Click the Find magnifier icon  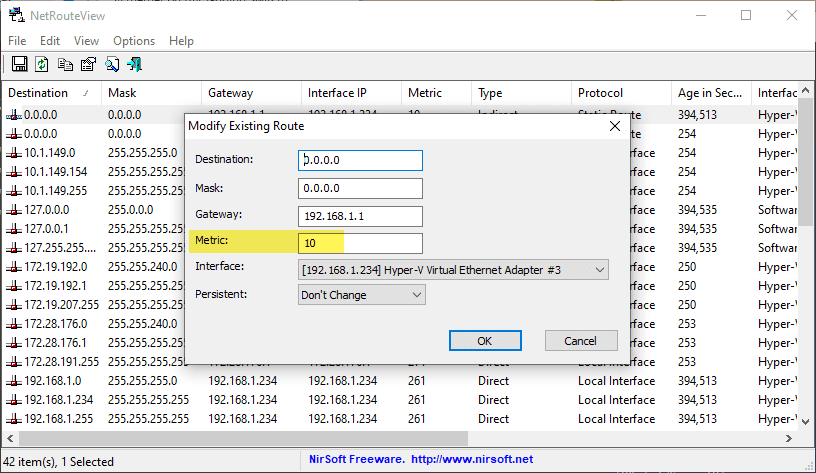[111, 65]
